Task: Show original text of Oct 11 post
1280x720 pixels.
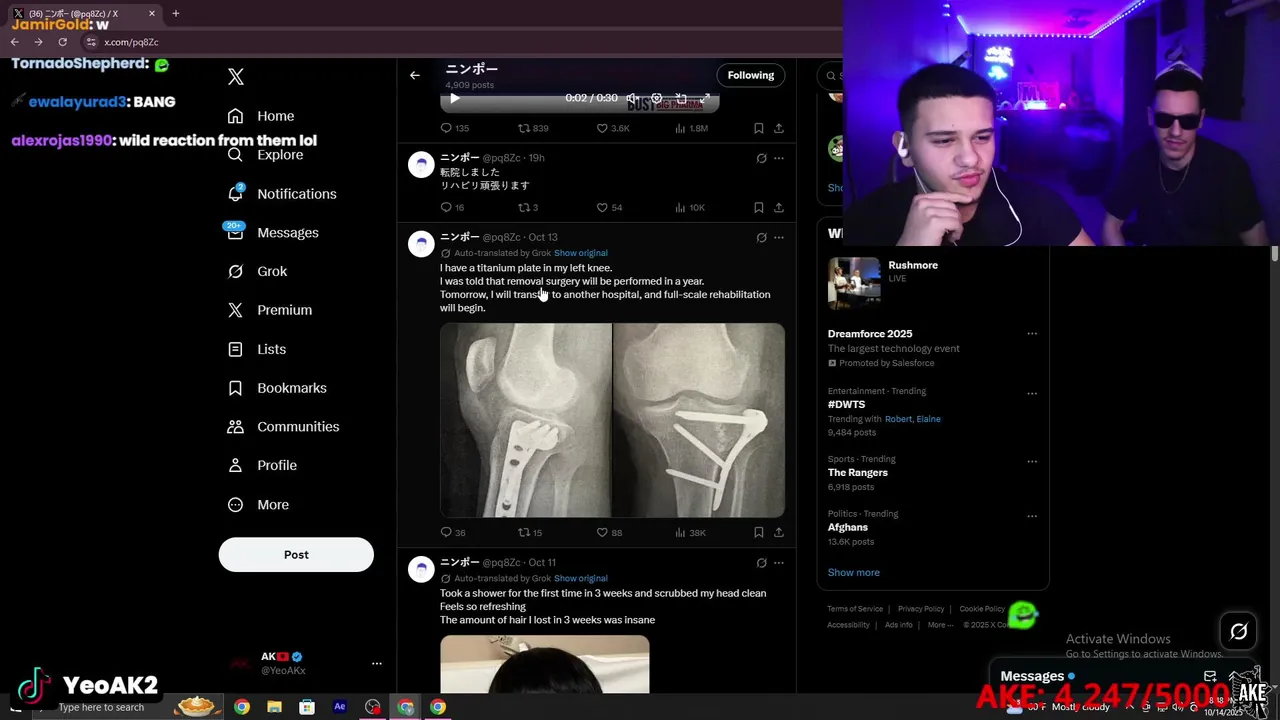Action: click(x=581, y=579)
